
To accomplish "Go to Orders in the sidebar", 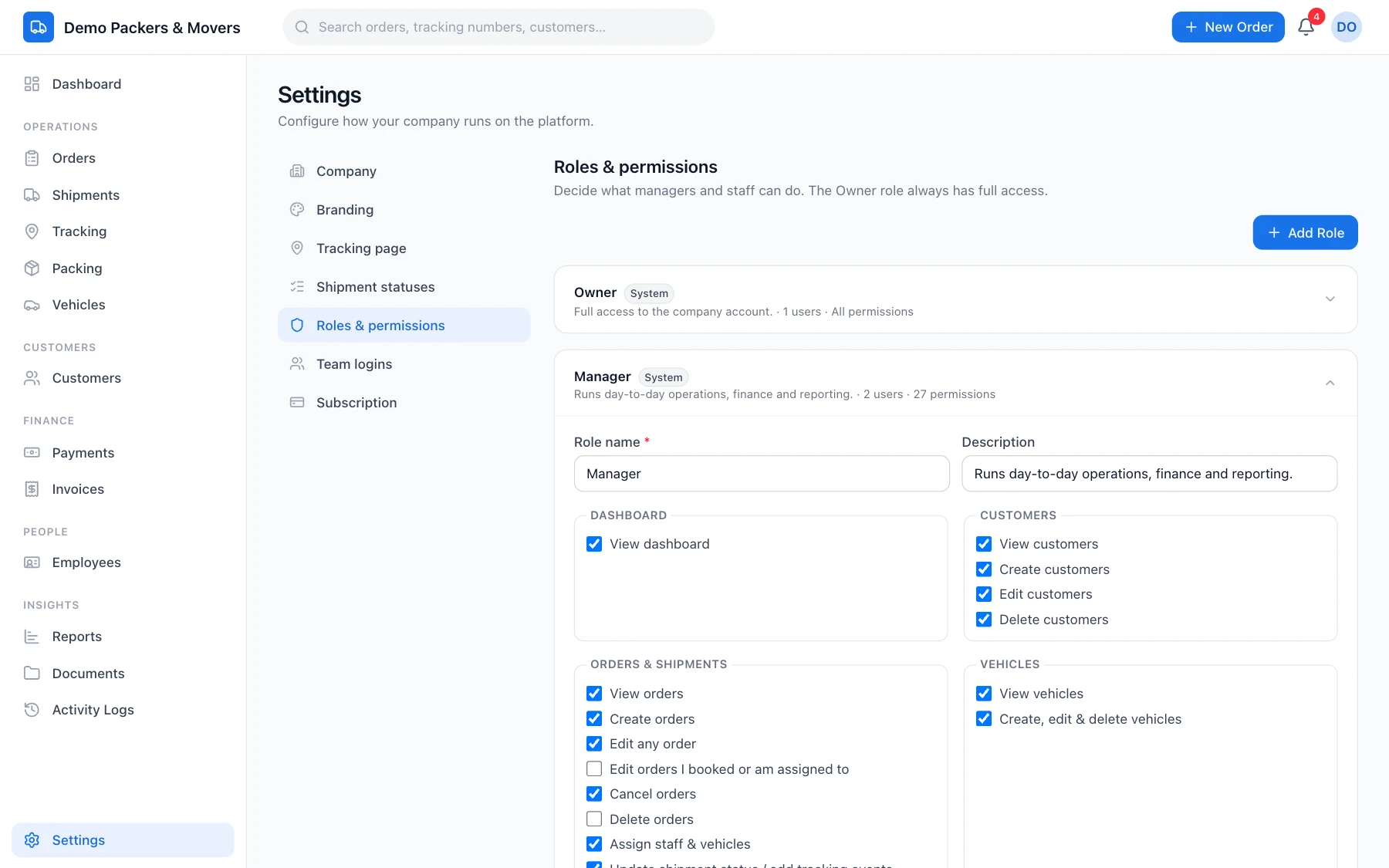I will [123, 158].
